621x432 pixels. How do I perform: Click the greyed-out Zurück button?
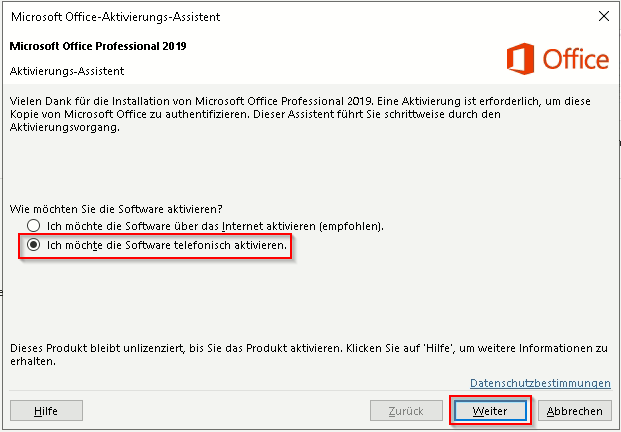click(x=407, y=410)
